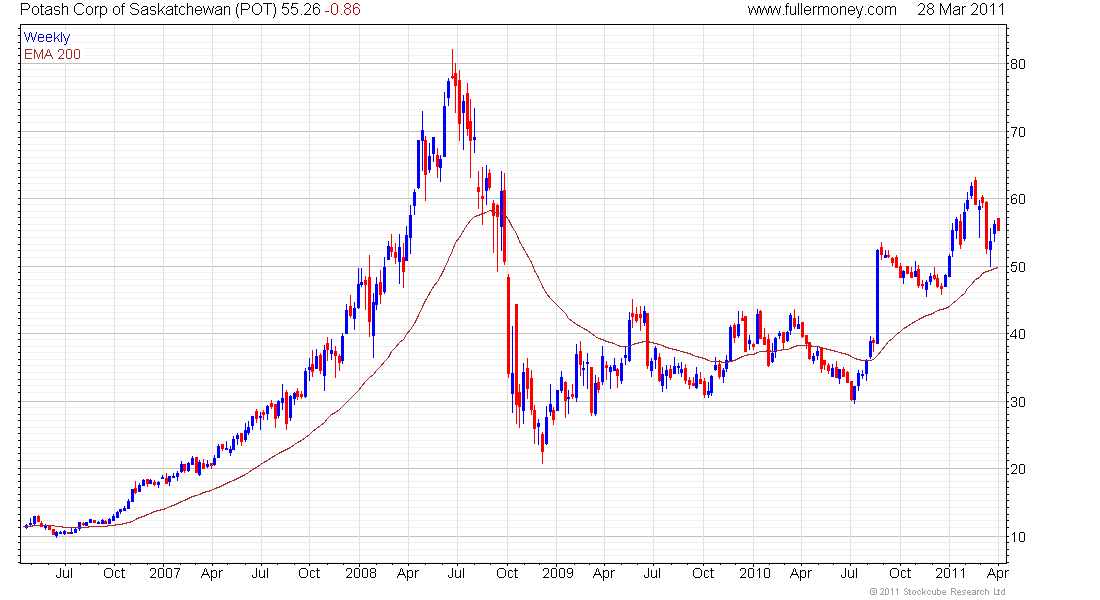Screen dimensions: 1100x600
Task: Click the 'Apr' label following 2009
Action: [603, 574]
